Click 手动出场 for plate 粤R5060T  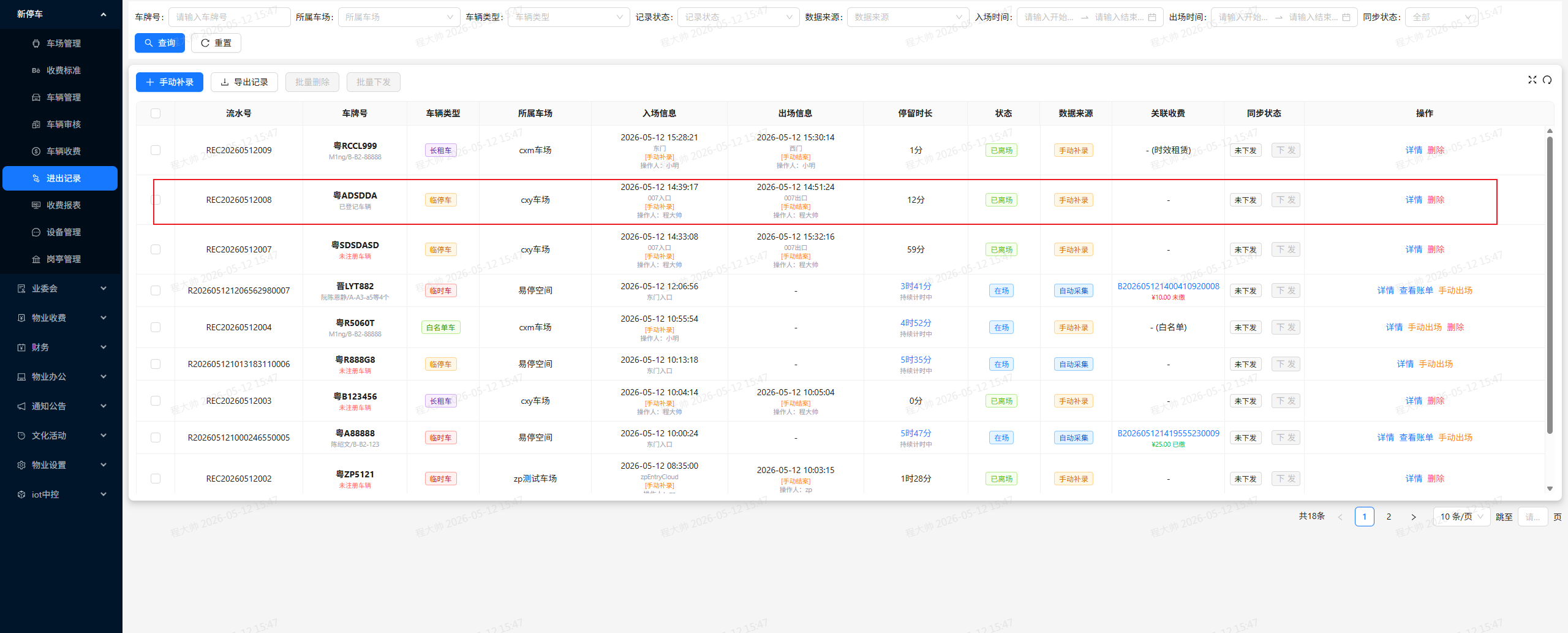coord(1425,327)
